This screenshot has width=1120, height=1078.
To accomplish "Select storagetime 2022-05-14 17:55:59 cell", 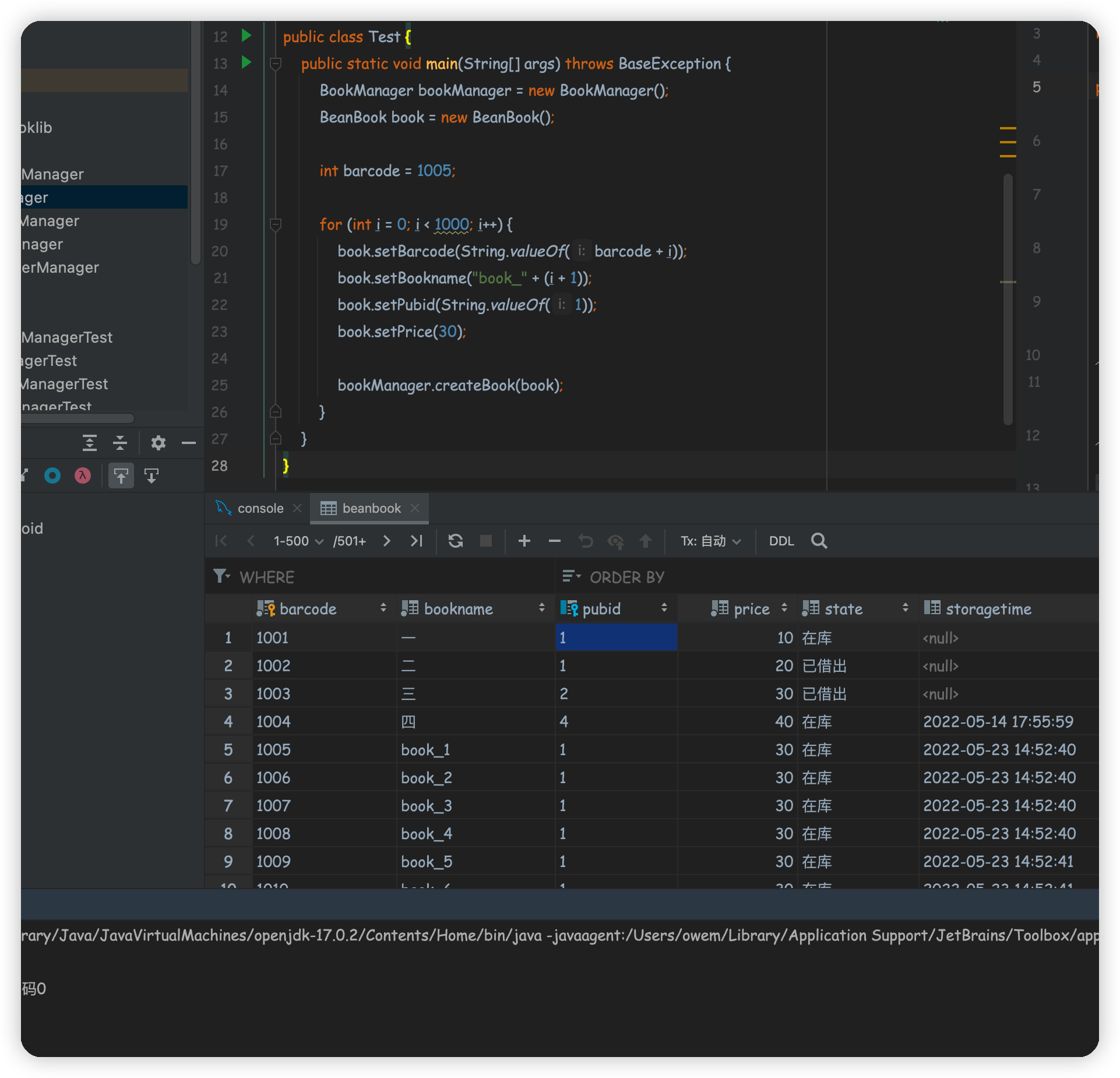I will pyautogui.click(x=1009, y=721).
